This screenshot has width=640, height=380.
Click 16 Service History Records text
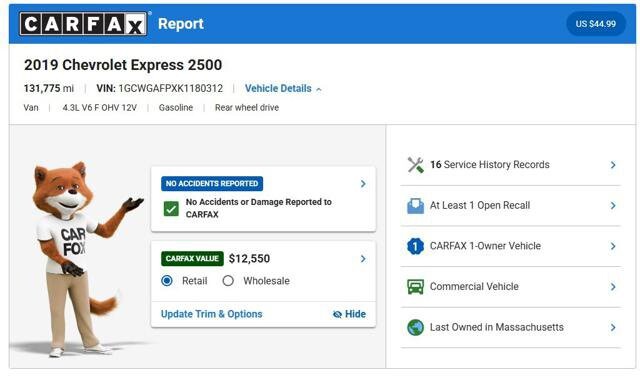[x=490, y=164]
